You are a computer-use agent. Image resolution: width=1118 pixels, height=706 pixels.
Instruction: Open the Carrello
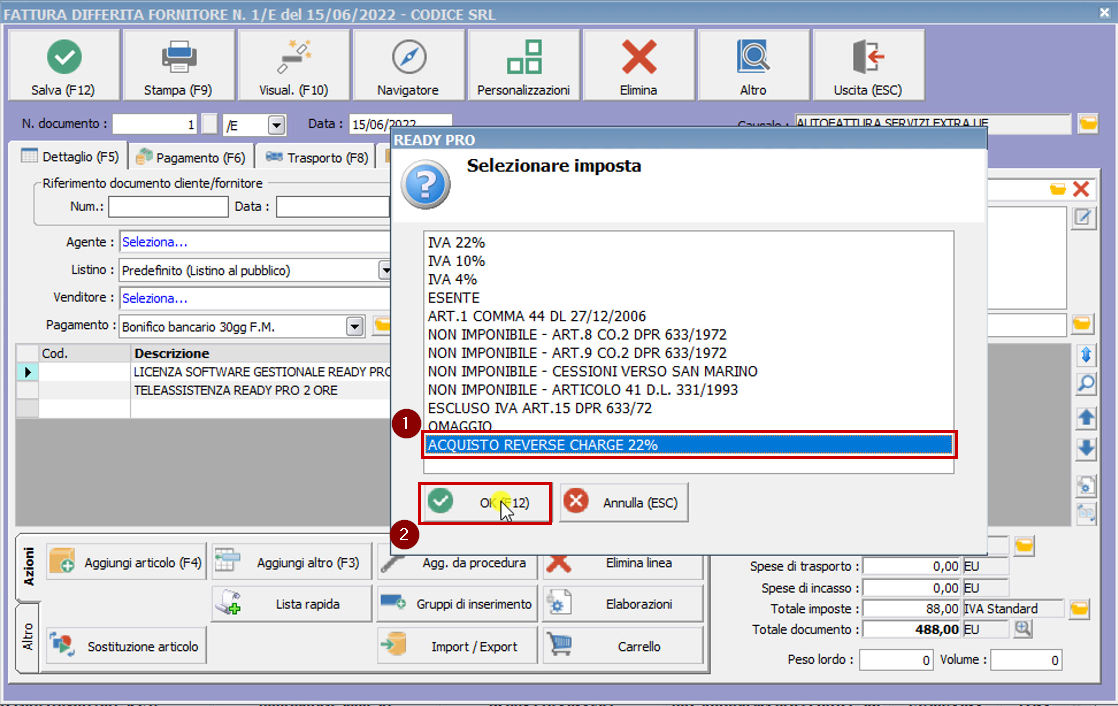coord(623,646)
